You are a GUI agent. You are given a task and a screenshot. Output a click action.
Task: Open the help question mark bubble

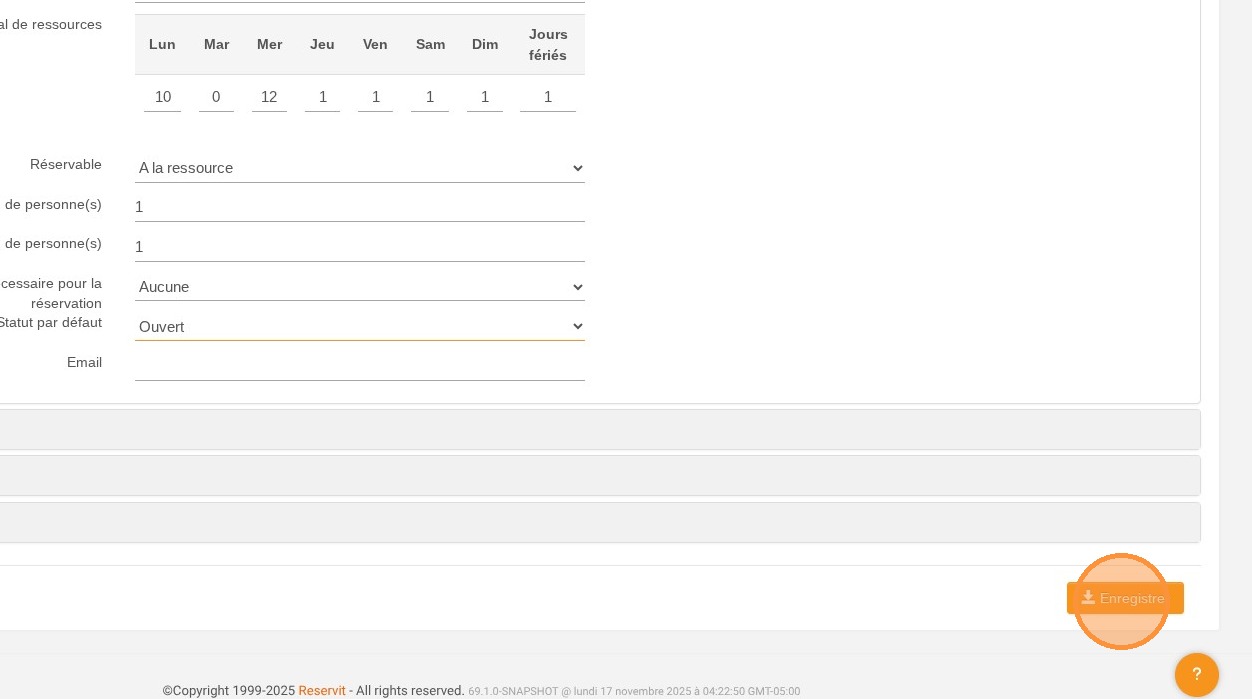[1196, 674]
